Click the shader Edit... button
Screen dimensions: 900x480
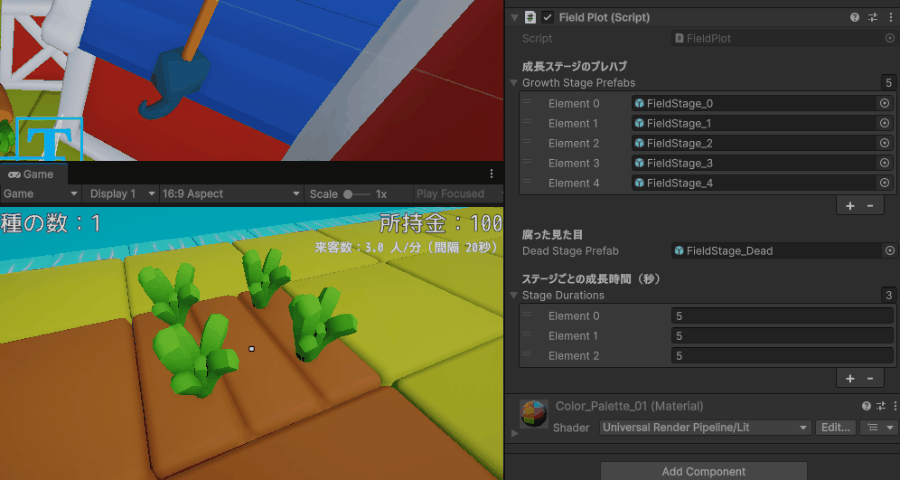click(x=835, y=428)
